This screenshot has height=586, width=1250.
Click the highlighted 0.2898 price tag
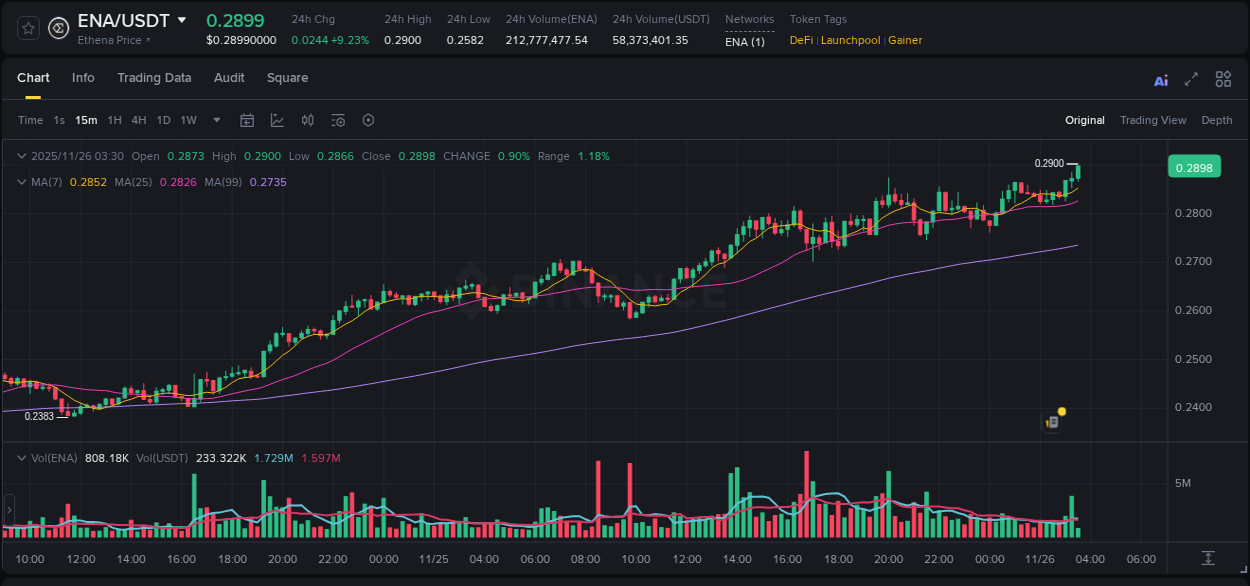(x=1194, y=166)
